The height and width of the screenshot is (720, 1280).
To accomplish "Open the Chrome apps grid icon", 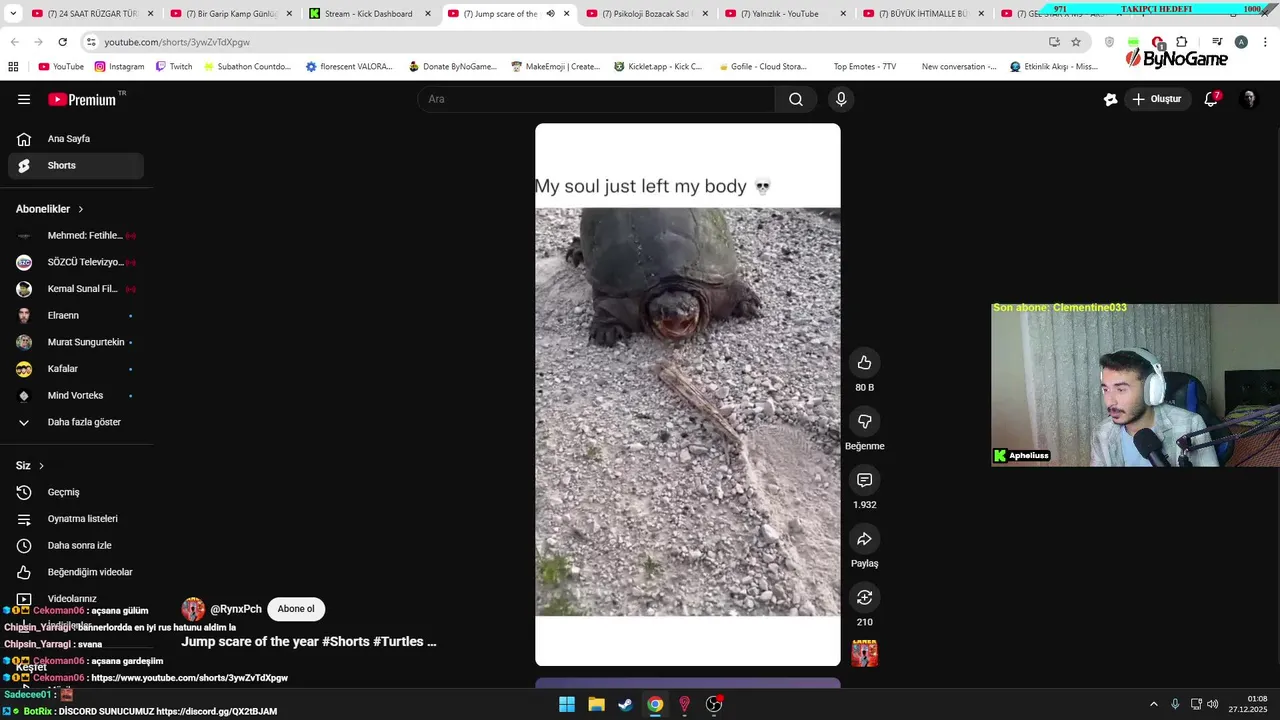I will click(x=13, y=67).
